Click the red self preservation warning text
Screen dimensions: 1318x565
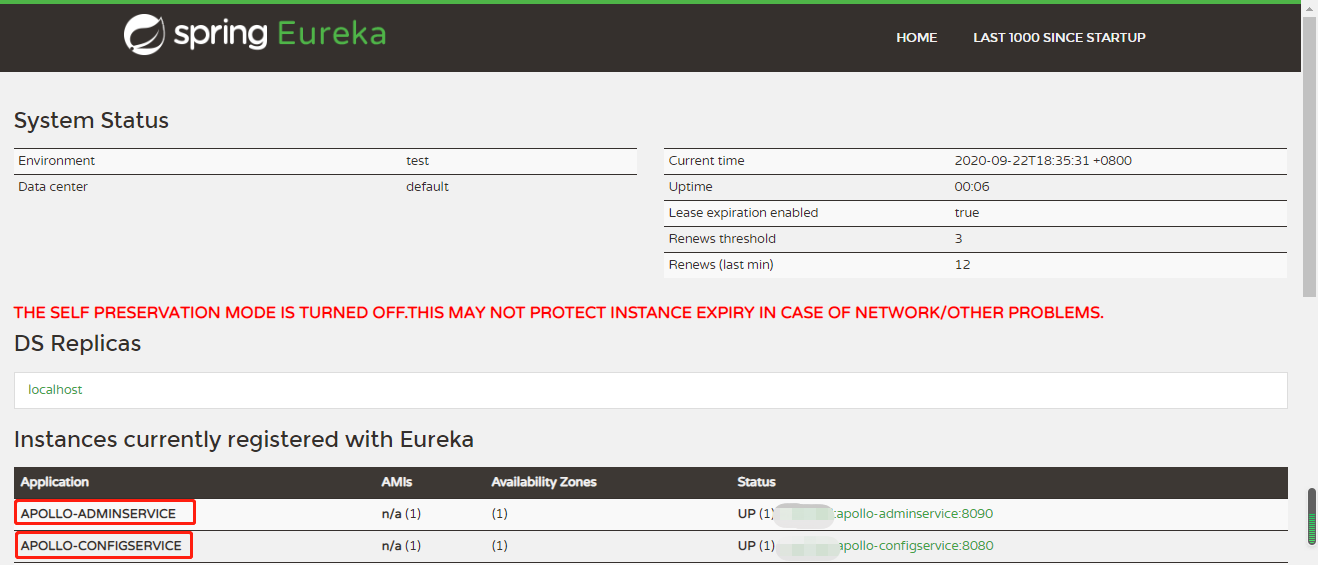[559, 313]
